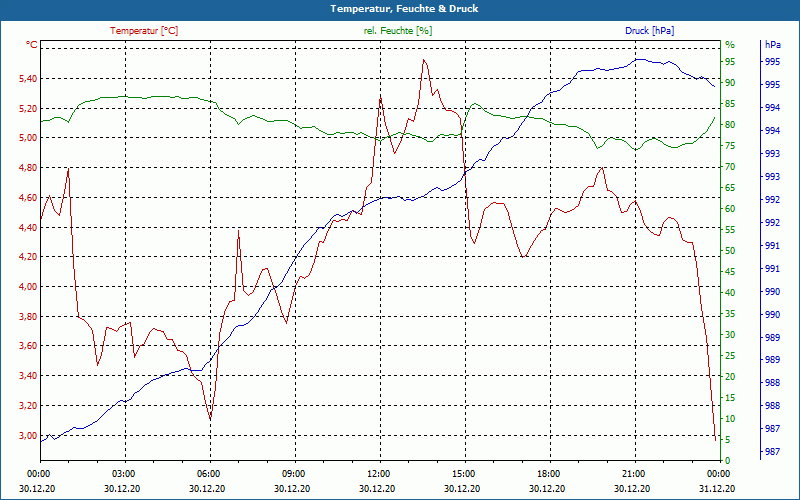Click the green 15 humidity axis tick
This screenshot has width=800, height=500.
(x=730, y=398)
